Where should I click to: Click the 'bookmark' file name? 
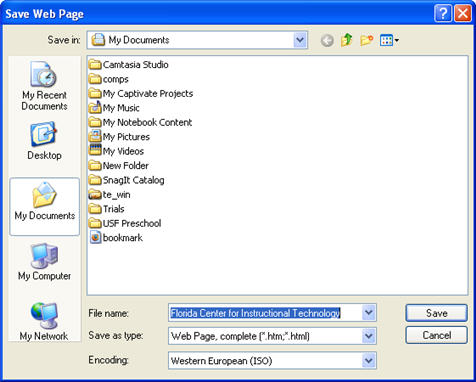tap(123, 238)
